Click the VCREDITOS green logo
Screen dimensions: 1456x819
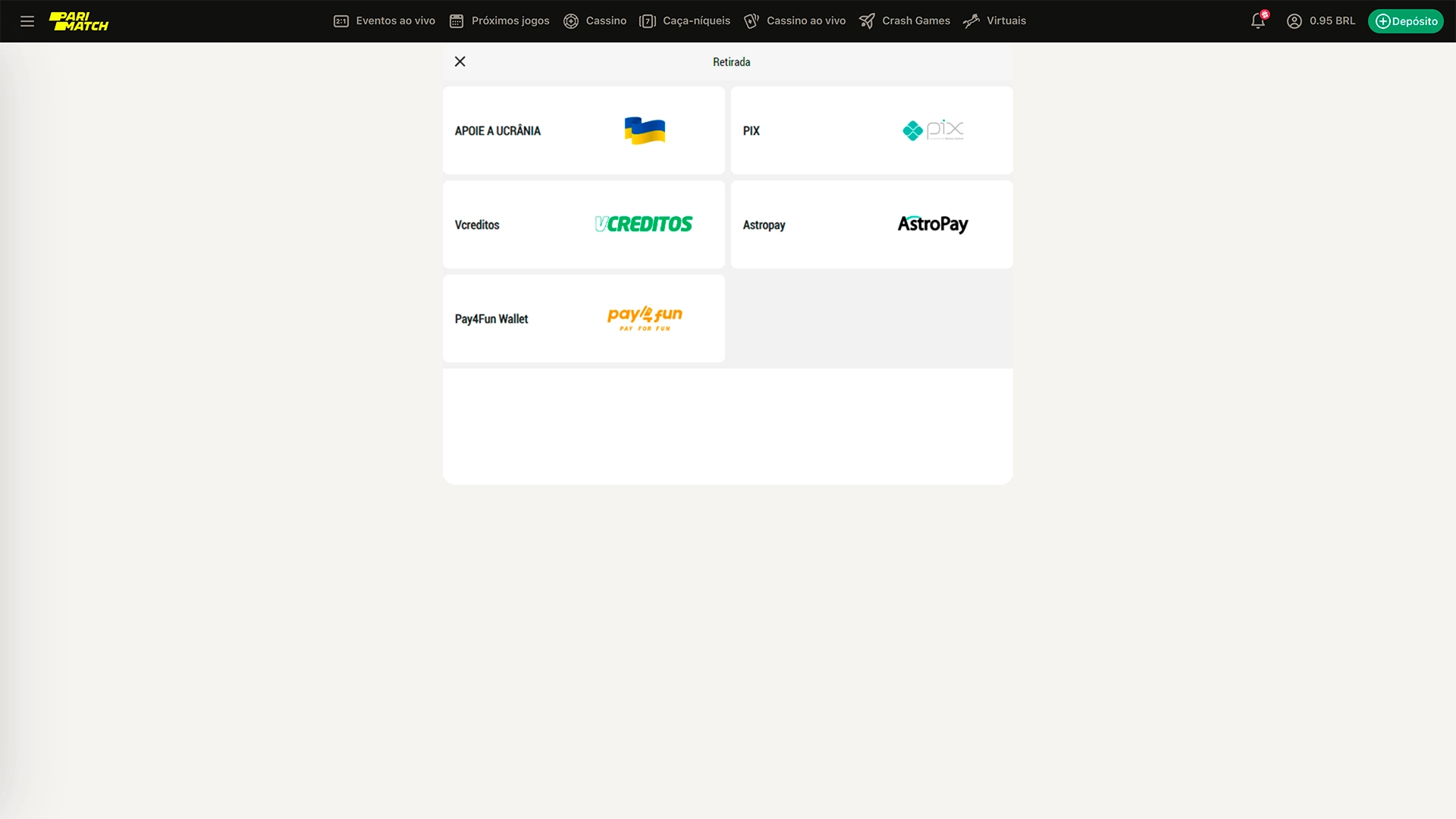tap(644, 224)
